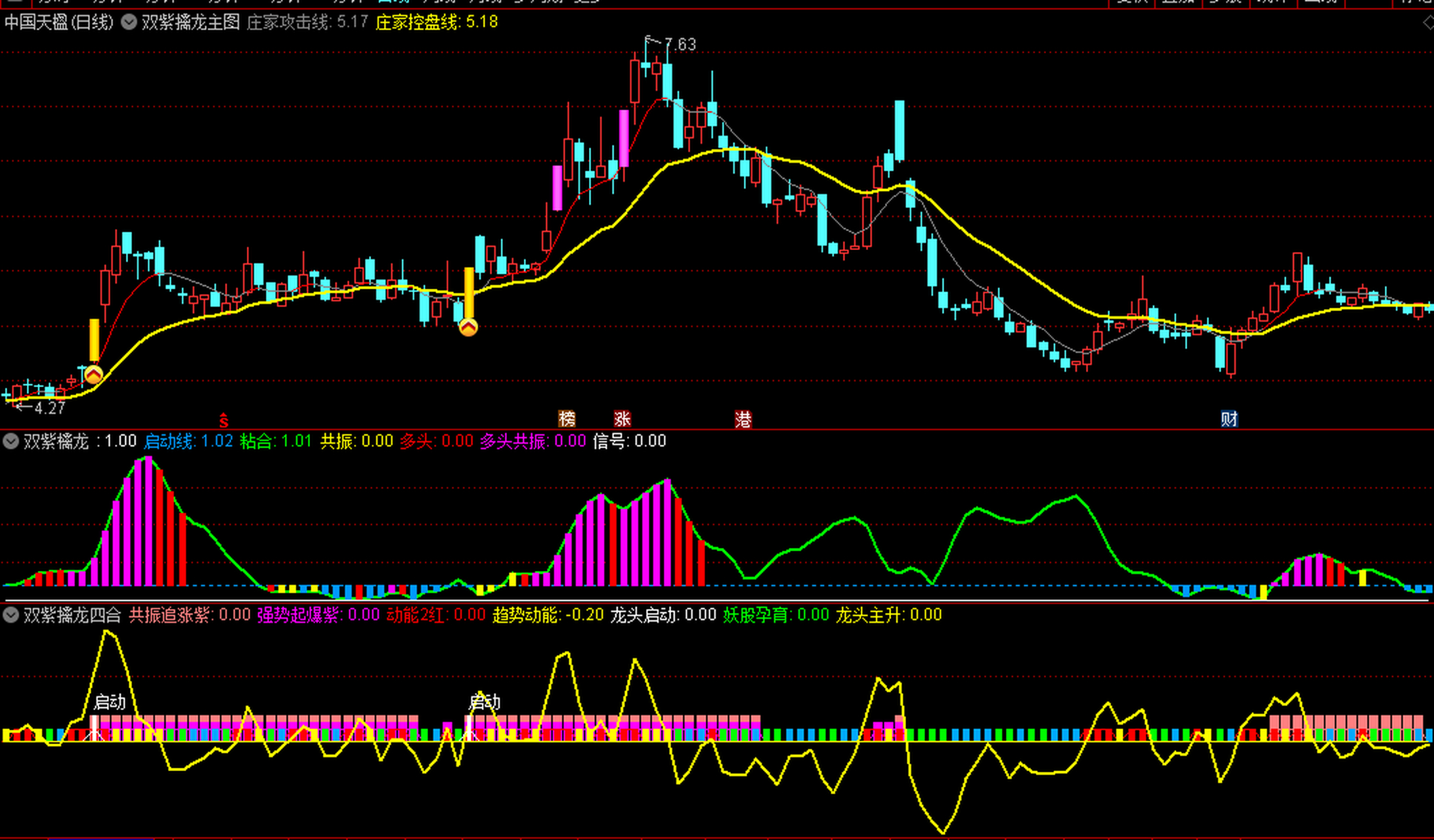This screenshot has width=1434, height=840.
Task: Click the 7.63 high price label
Action: [x=680, y=44]
